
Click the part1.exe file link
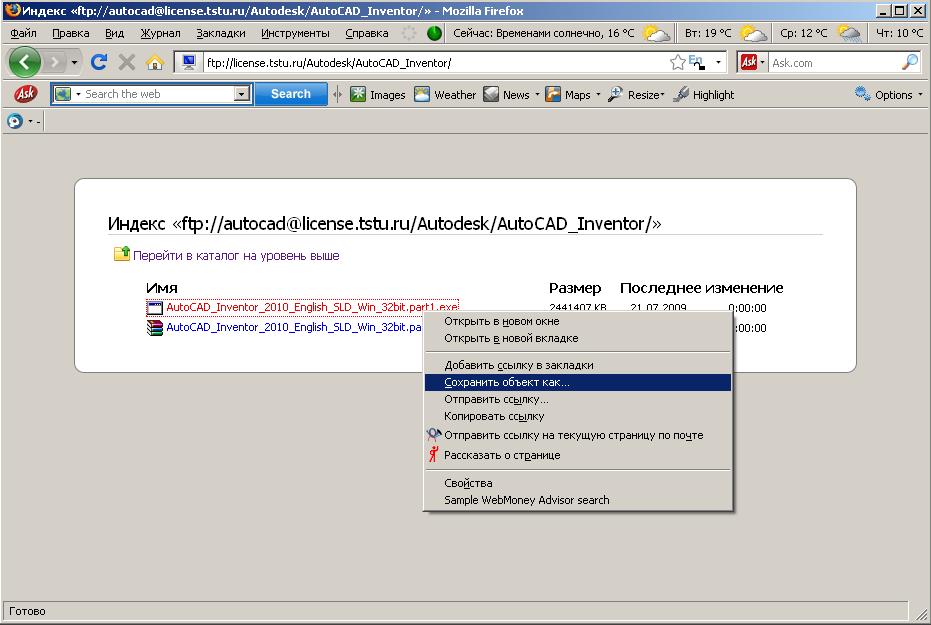[x=312, y=307]
